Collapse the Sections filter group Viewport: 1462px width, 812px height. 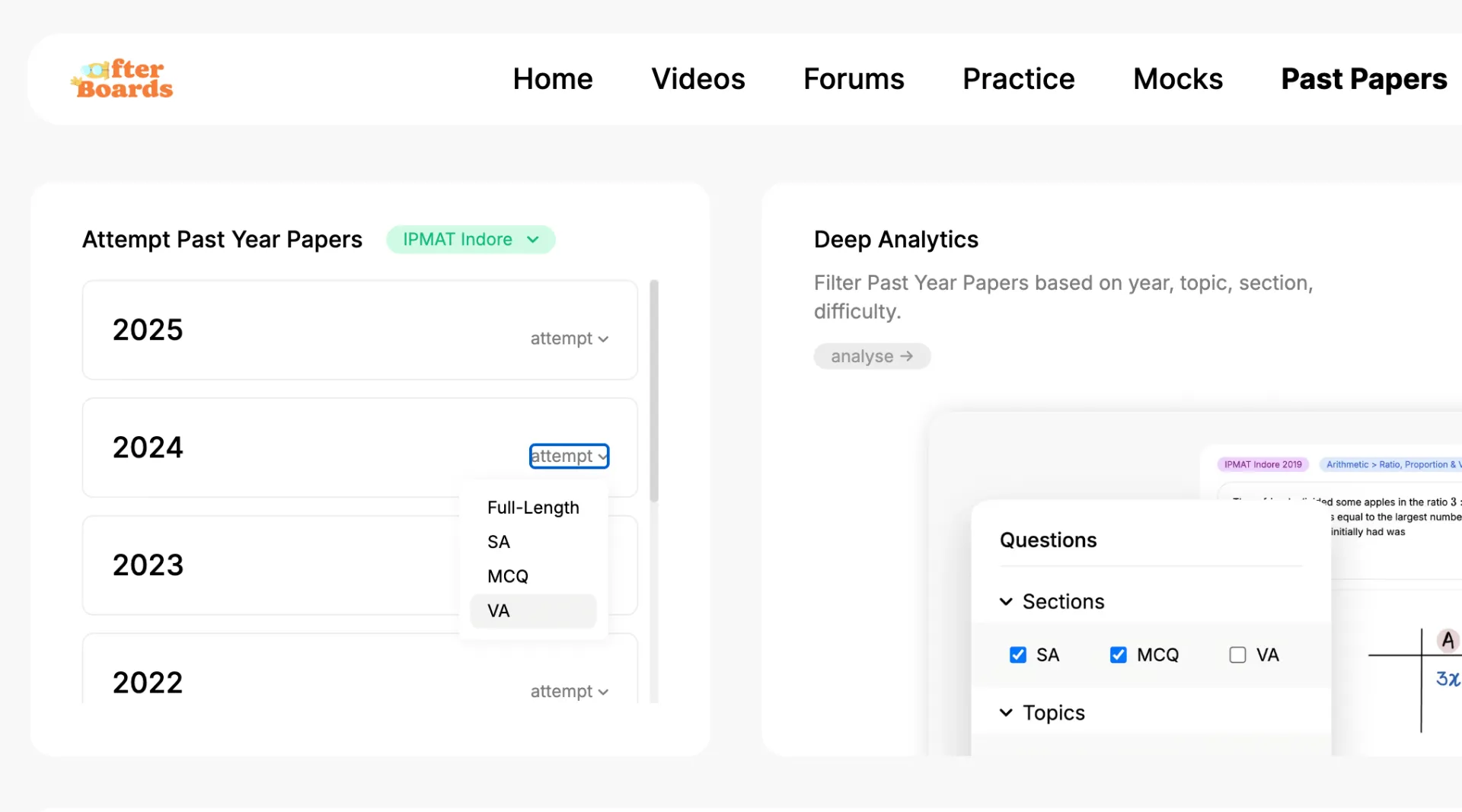[x=1052, y=602]
